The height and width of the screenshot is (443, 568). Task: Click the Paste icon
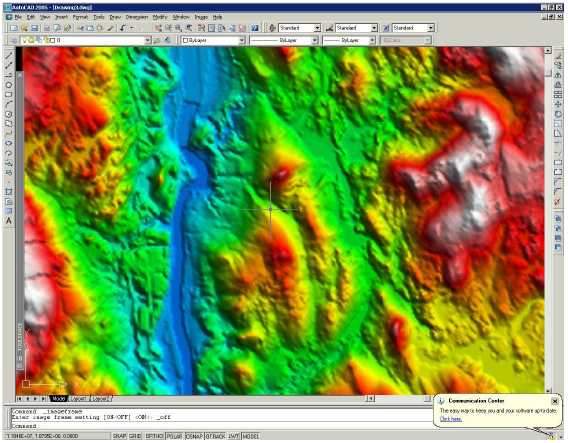[100, 28]
